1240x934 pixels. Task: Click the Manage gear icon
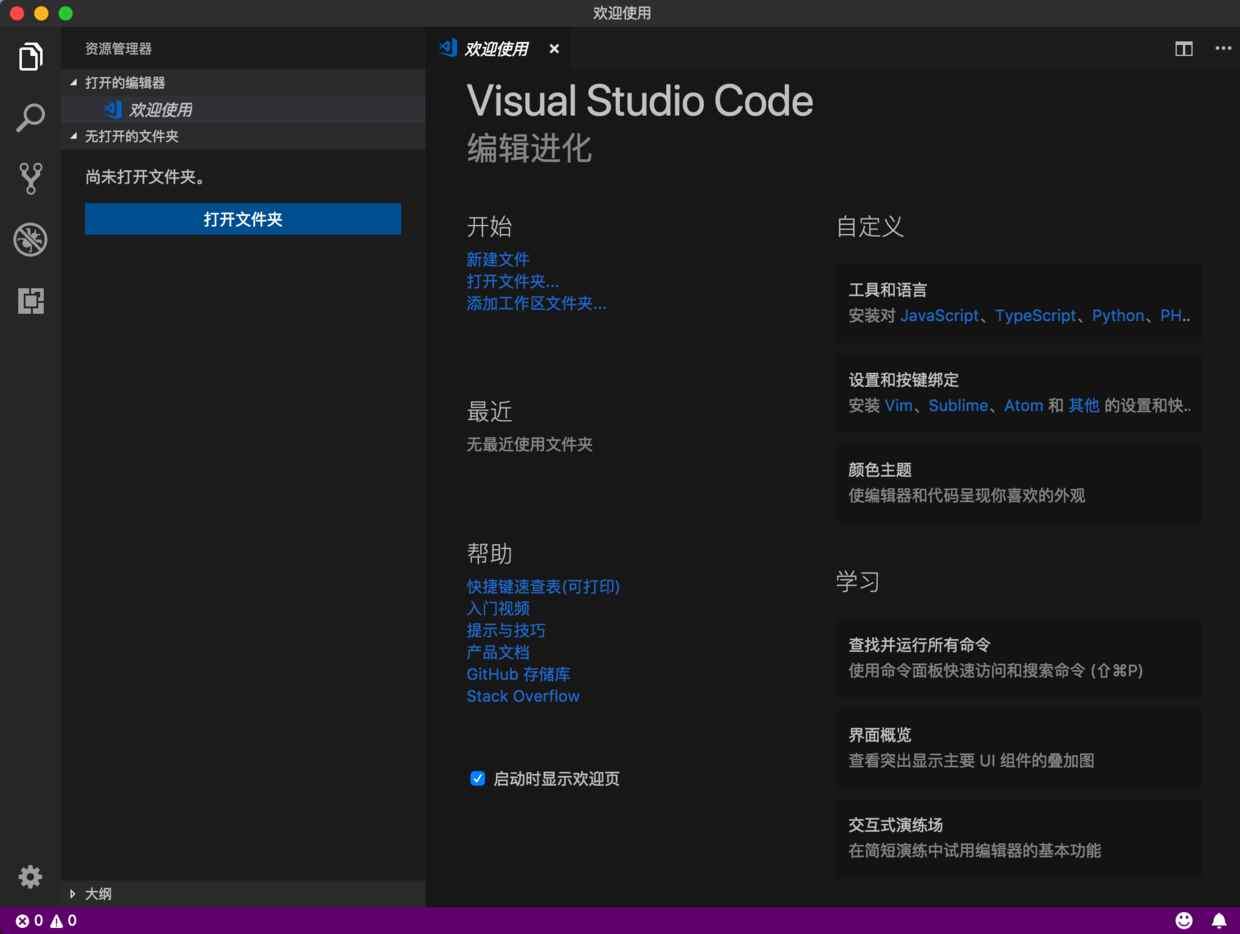30,877
